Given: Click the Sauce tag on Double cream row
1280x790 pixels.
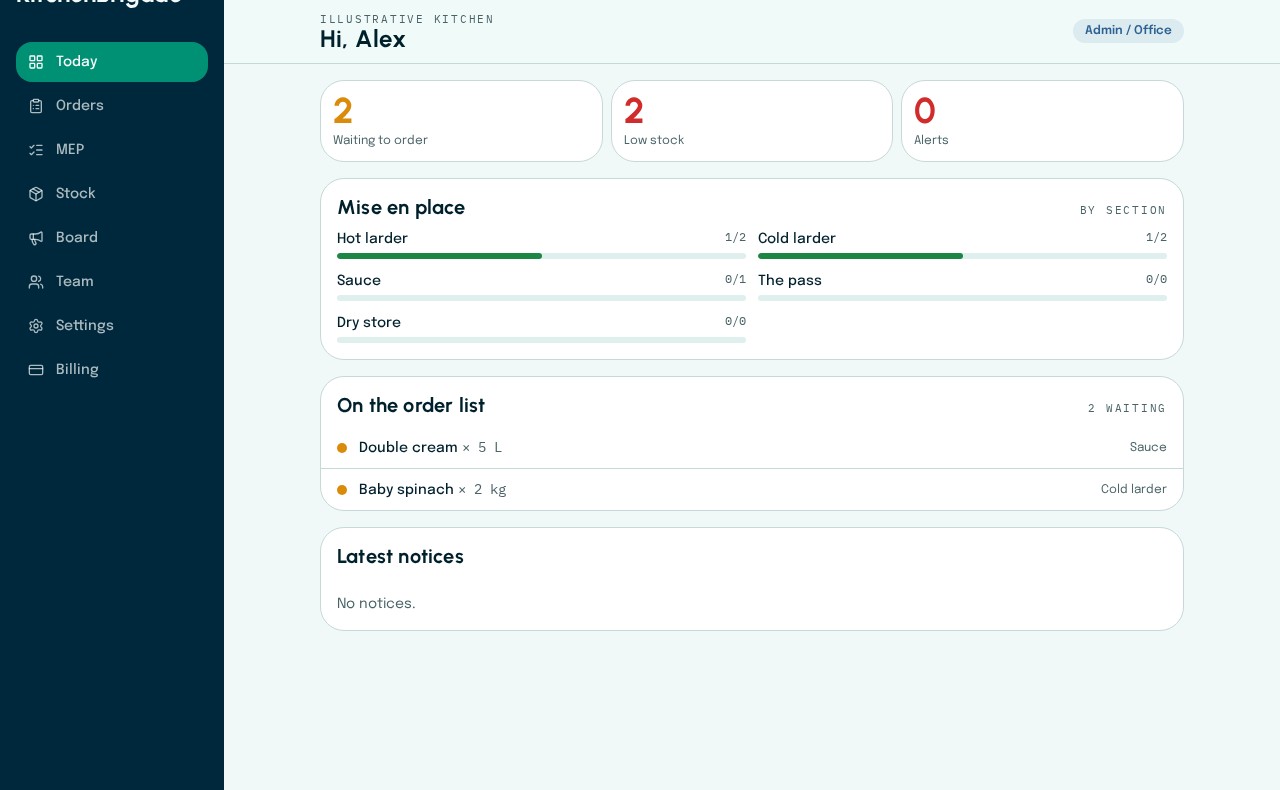Looking at the screenshot, I should pyautogui.click(x=1148, y=448).
